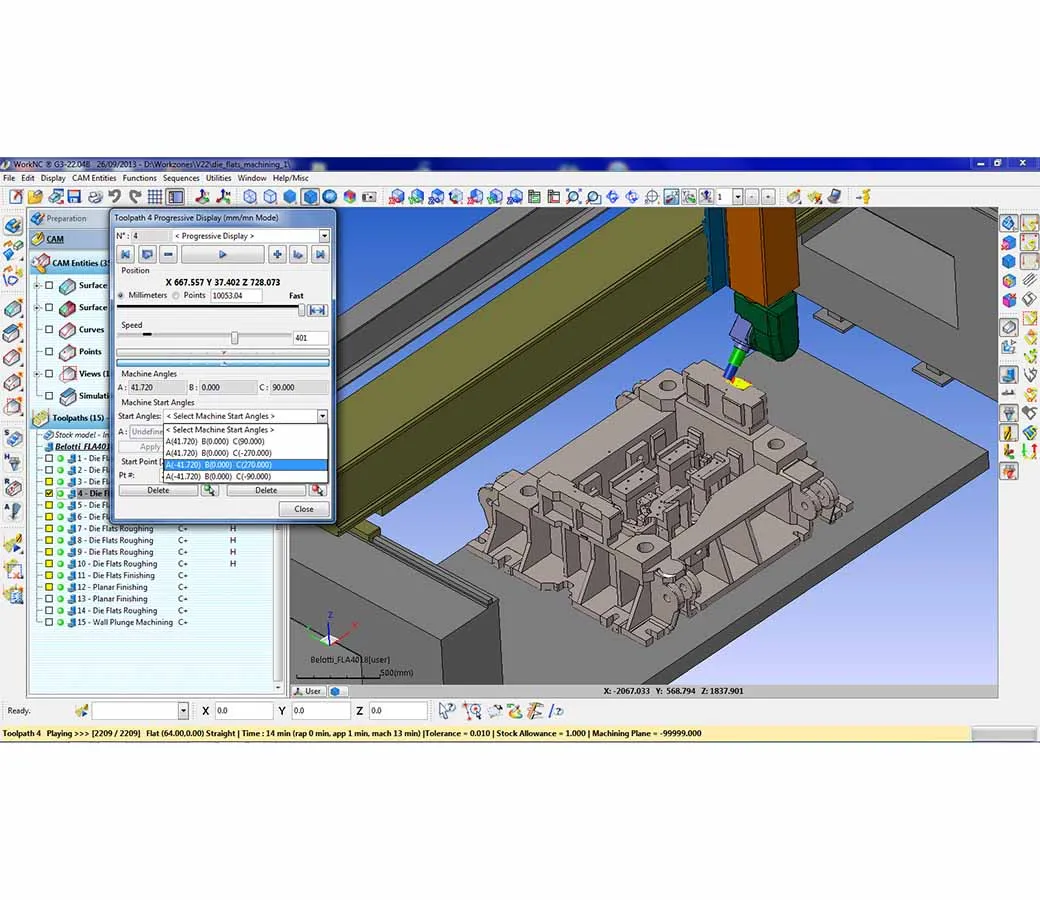Toggle checkbox for 11 - Die Flats Finishing
1040x900 pixels.
coord(49,575)
